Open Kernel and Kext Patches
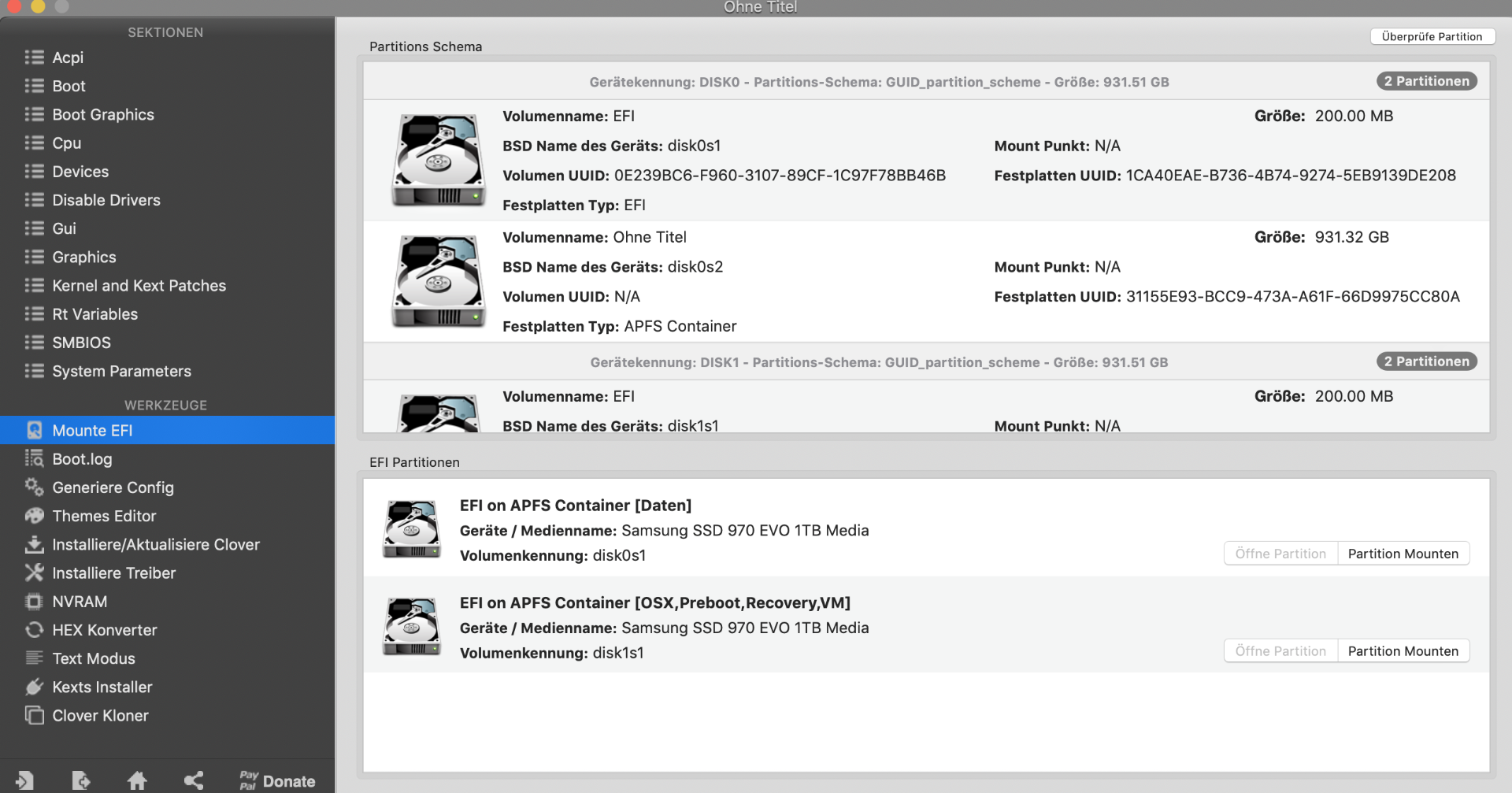Image resolution: width=1512 pixels, height=793 pixels. tap(167, 285)
